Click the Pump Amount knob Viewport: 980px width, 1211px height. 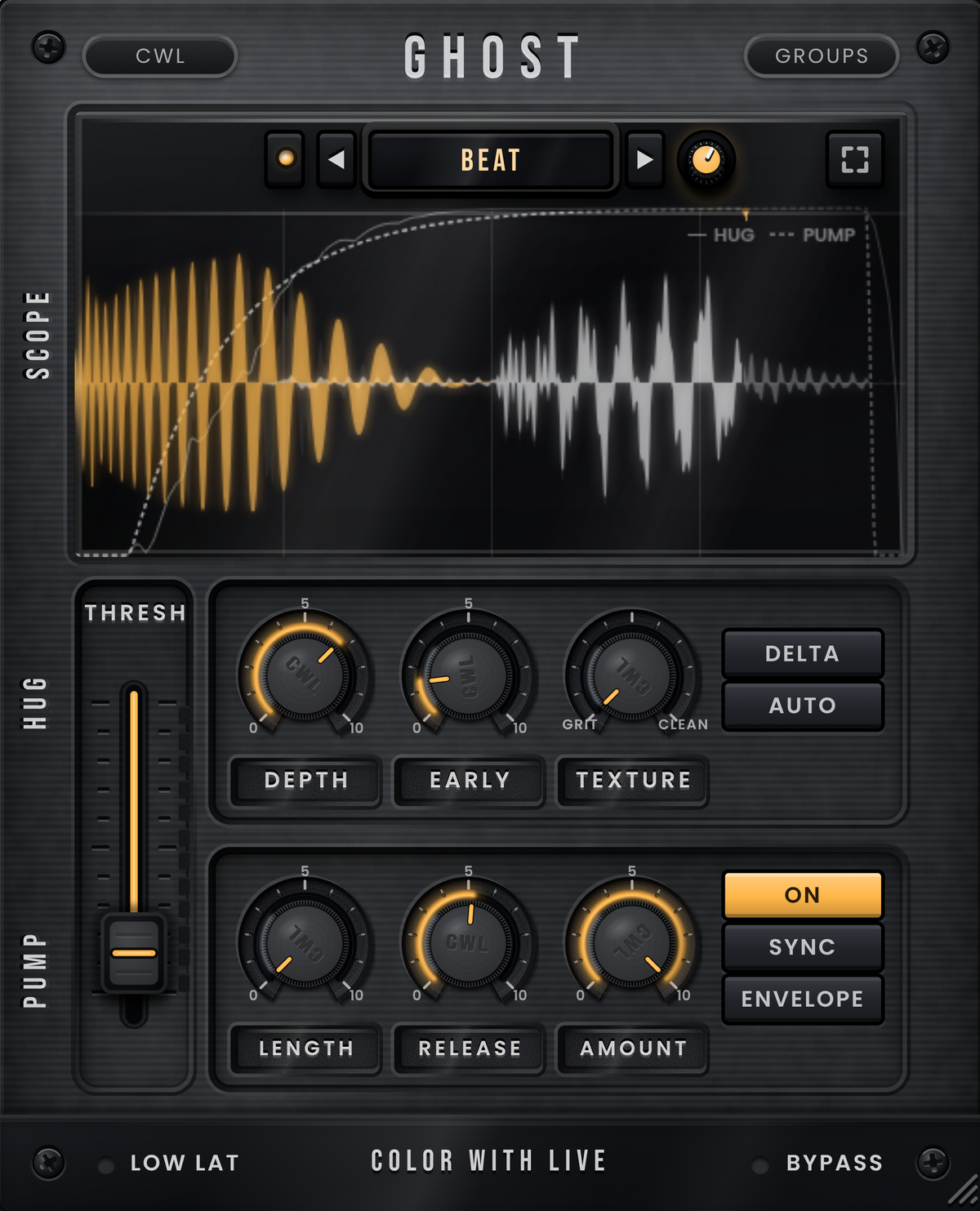631,943
